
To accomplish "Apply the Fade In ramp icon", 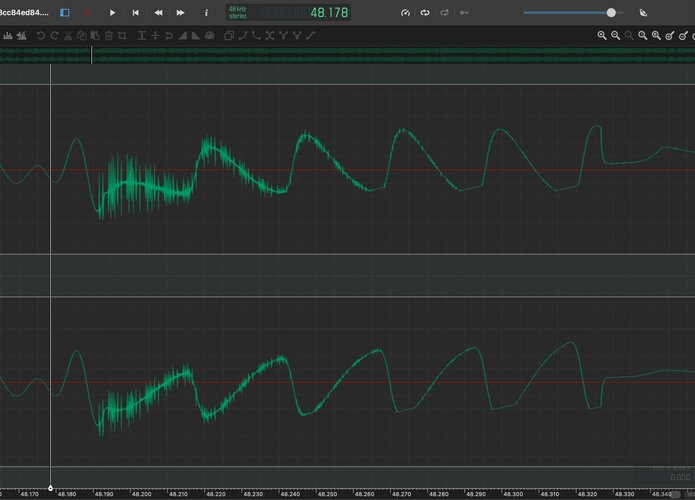I will tap(183, 35).
